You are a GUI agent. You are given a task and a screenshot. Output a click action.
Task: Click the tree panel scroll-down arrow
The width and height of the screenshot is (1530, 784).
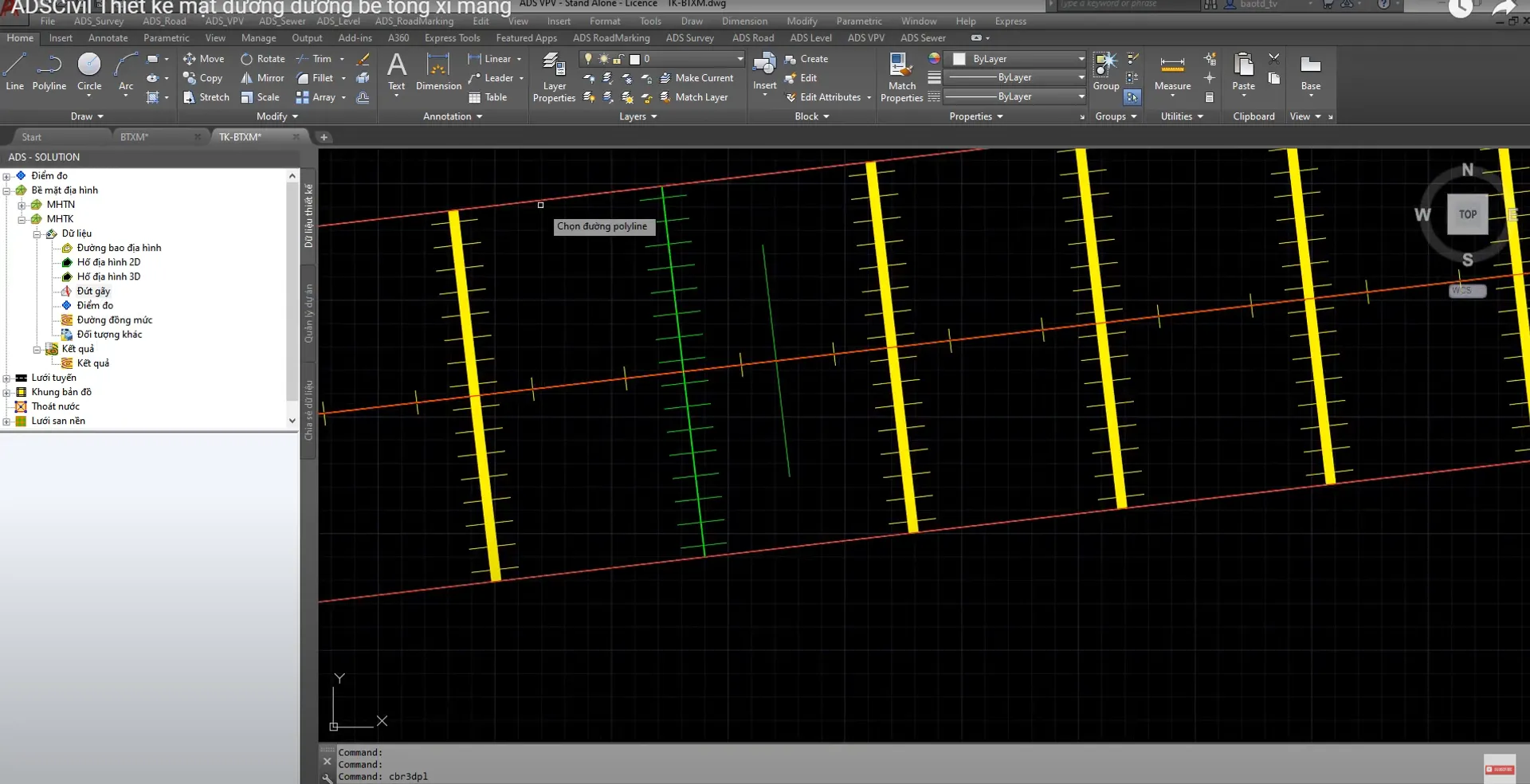click(x=292, y=421)
